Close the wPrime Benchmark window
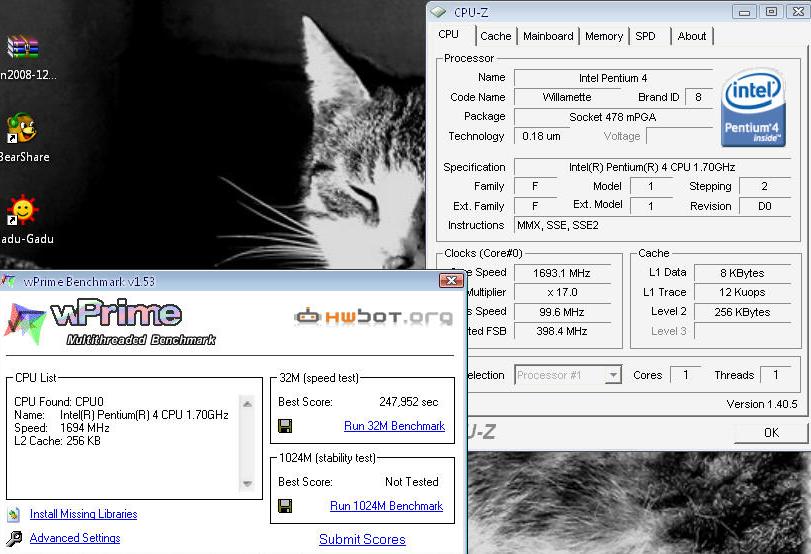The width and height of the screenshot is (811, 554). (x=451, y=280)
